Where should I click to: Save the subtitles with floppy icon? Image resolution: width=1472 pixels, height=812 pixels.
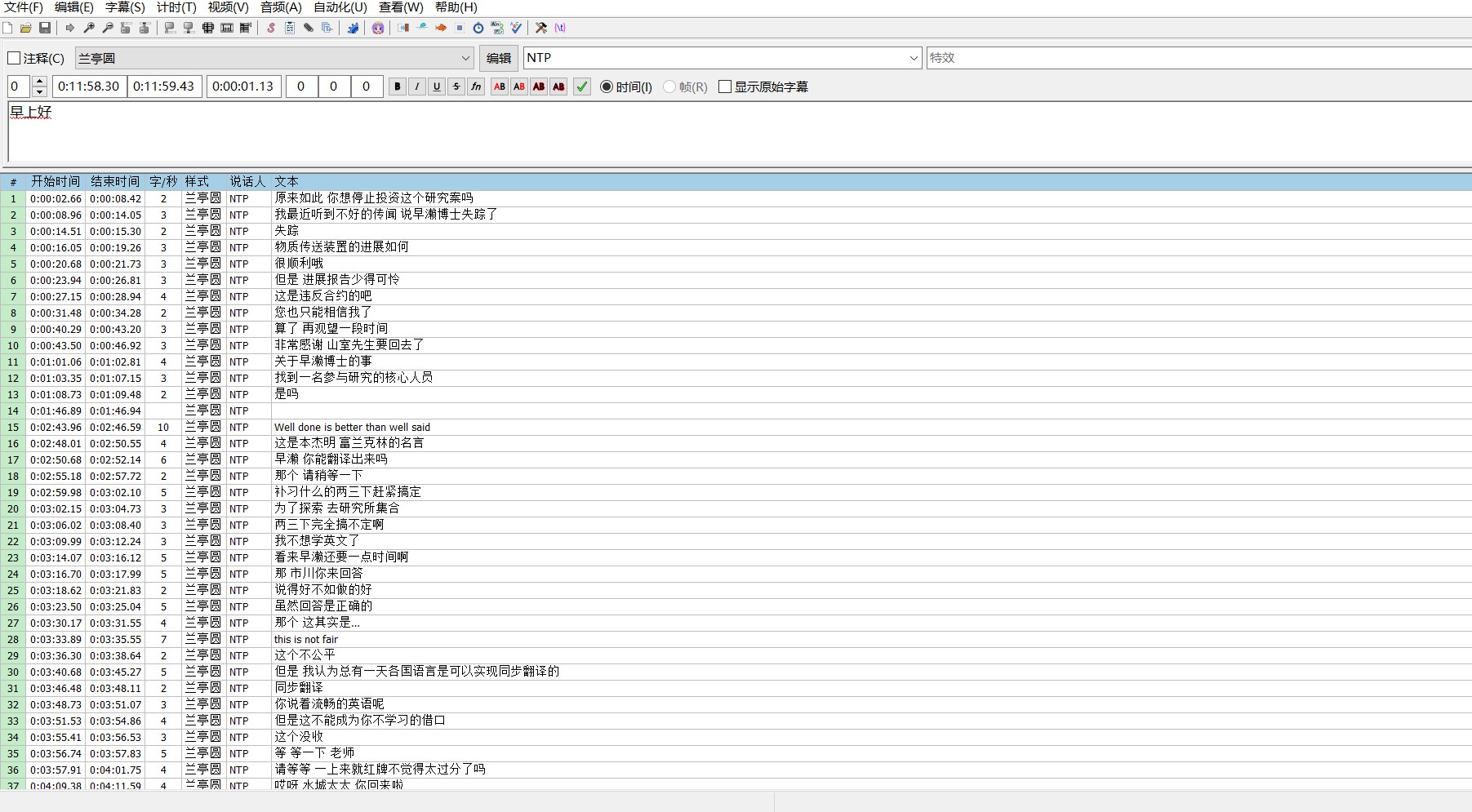[45, 28]
